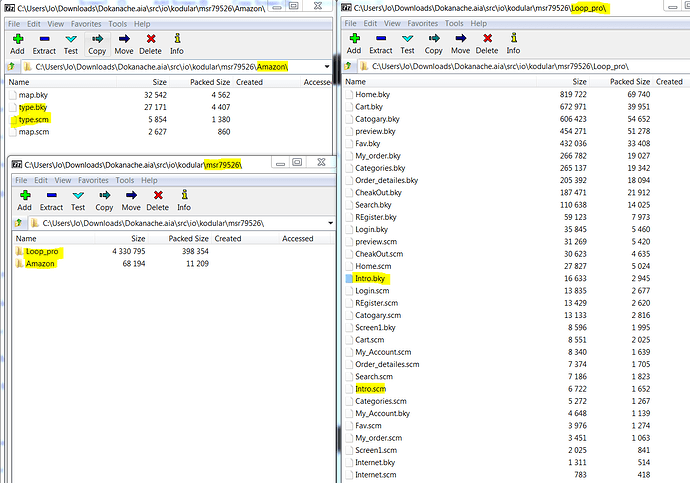Click Copy icon in the Amazon window

[x=97, y=37]
